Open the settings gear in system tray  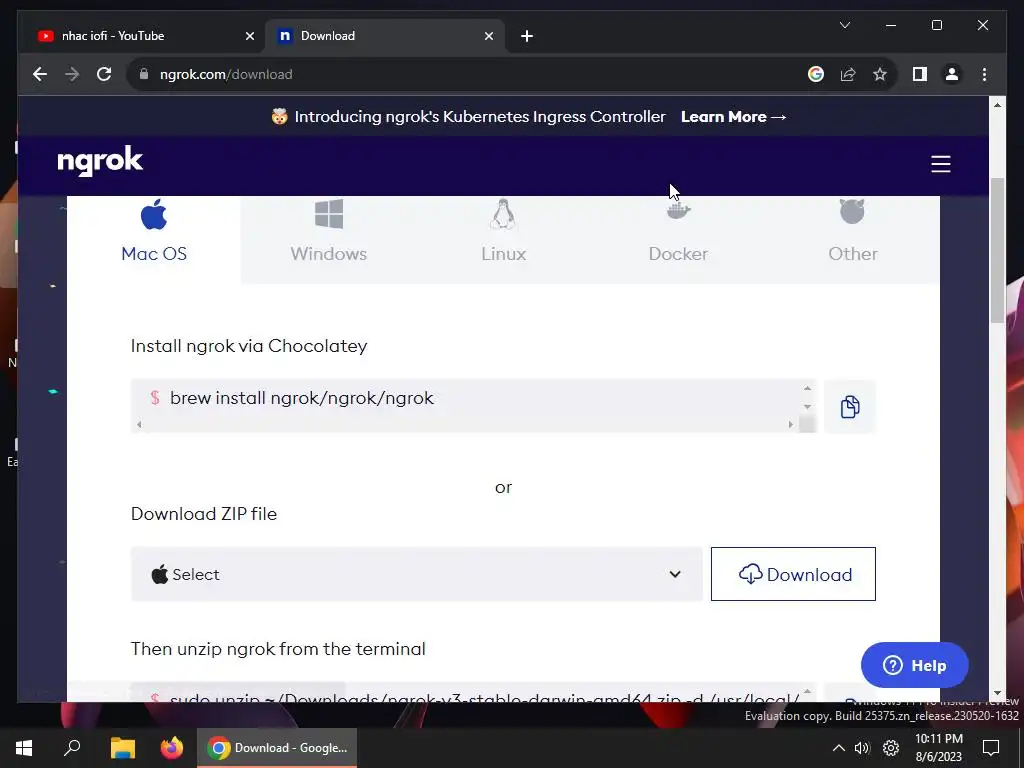tap(891, 748)
